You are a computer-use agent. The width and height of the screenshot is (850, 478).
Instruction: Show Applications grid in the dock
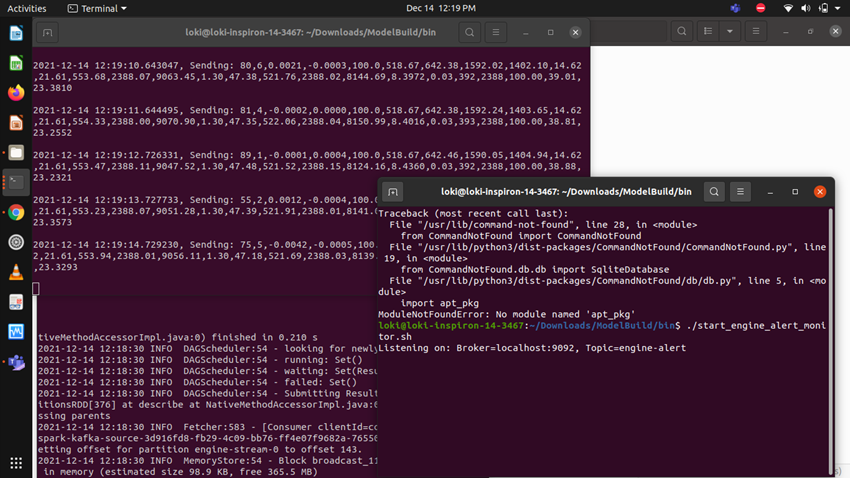point(16,463)
